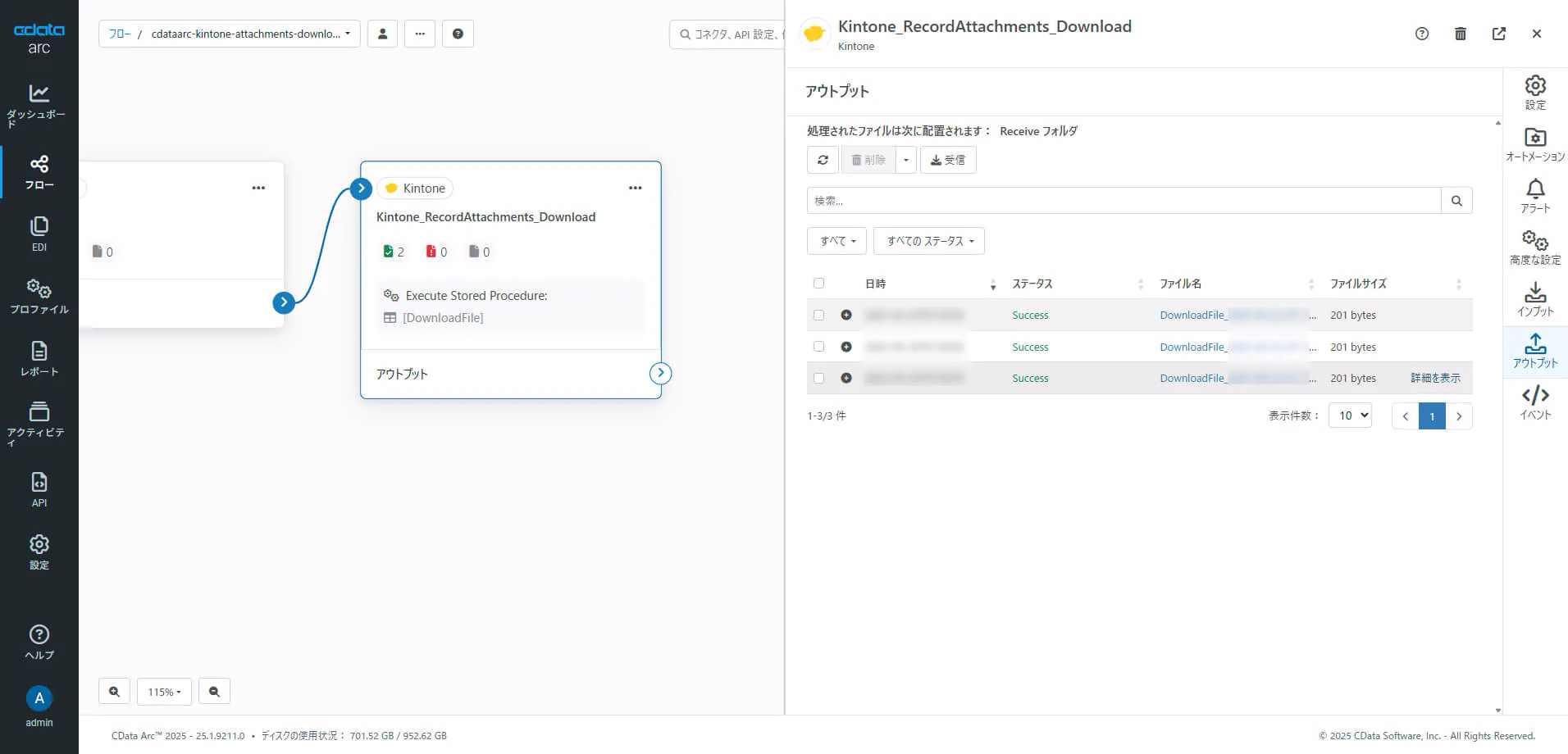Open the Kintone connector's three-dot menu
The height and width of the screenshot is (754, 1568).
pyautogui.click(x=635, y=188)
